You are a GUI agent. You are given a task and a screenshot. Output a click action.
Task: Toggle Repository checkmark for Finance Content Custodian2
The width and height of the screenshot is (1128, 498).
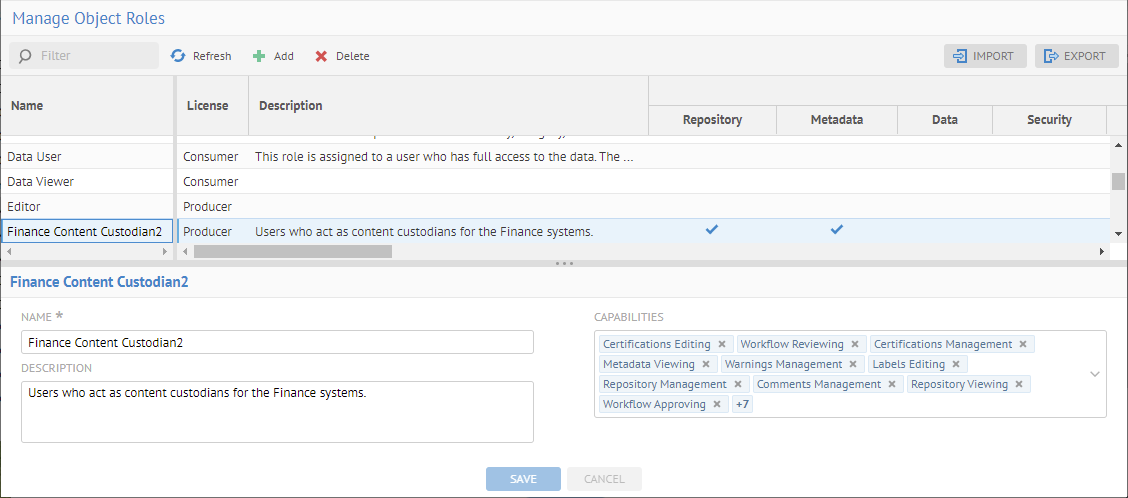[x=711, y=230]
